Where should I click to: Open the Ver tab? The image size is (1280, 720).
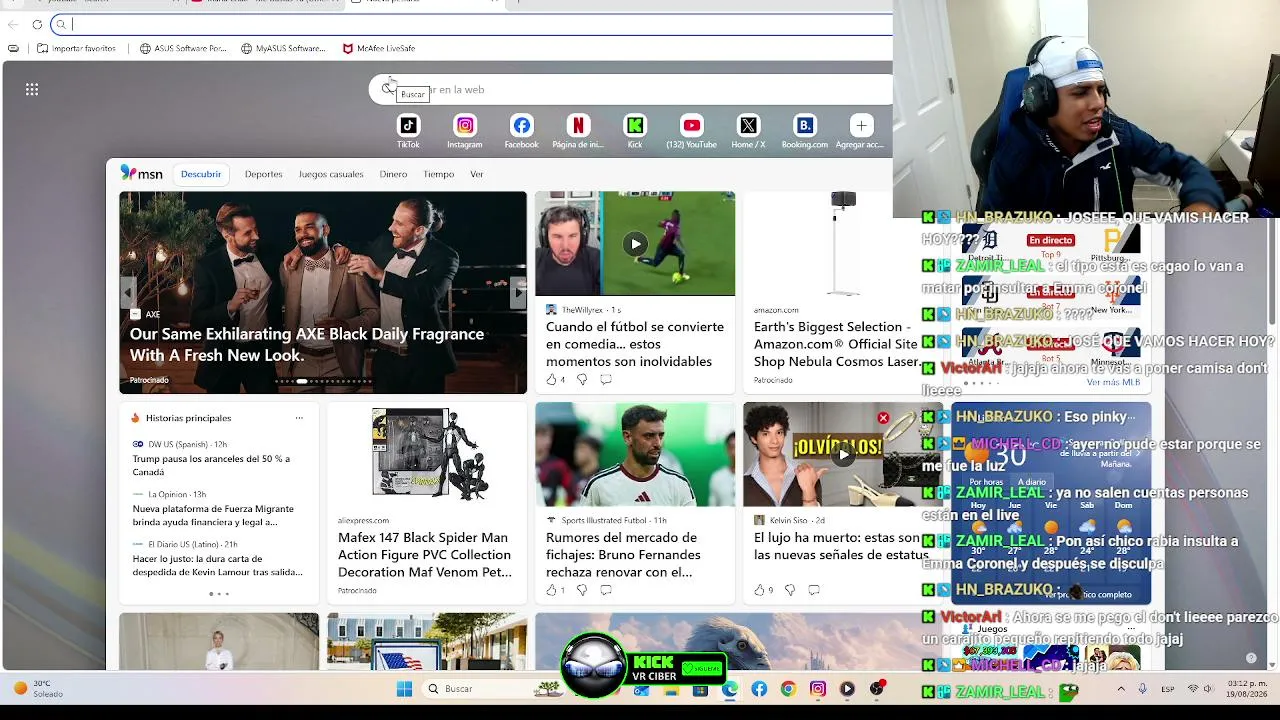click(477, 174)
